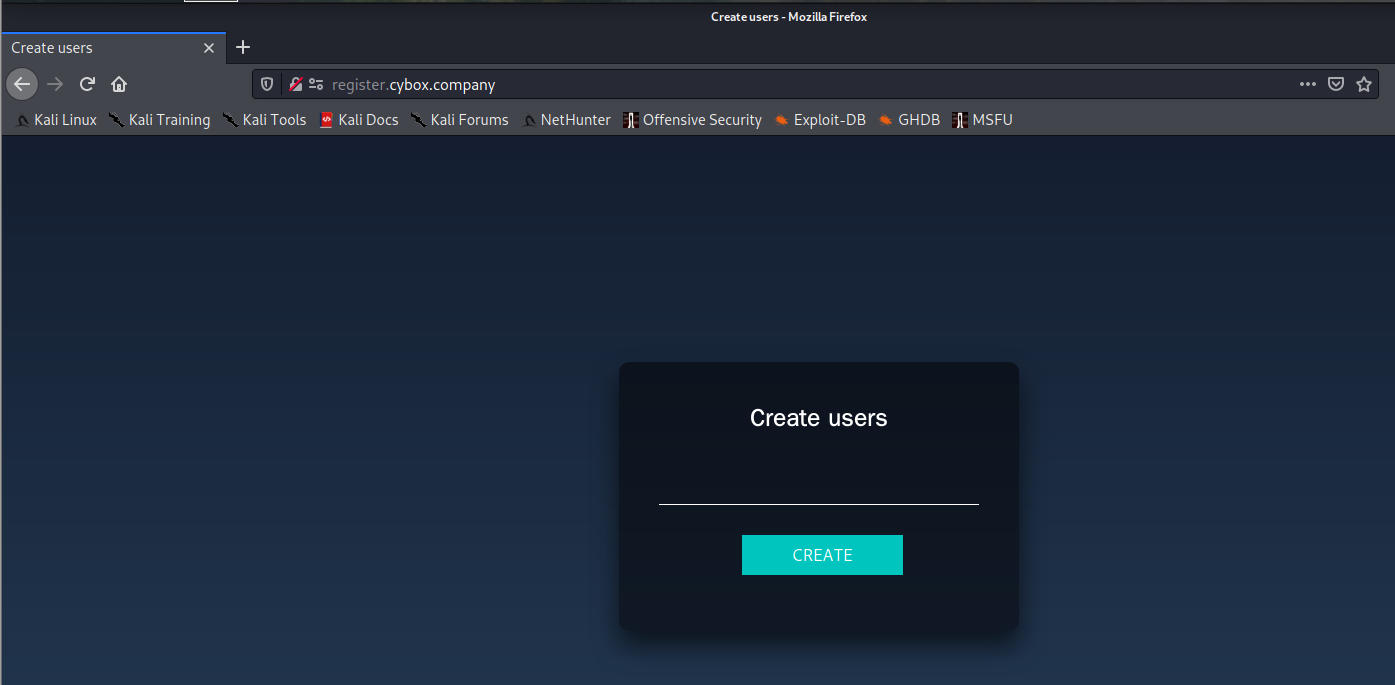Save page to Pocket icon
This screenshot has height=685, width=1395.
(1335, 85)
